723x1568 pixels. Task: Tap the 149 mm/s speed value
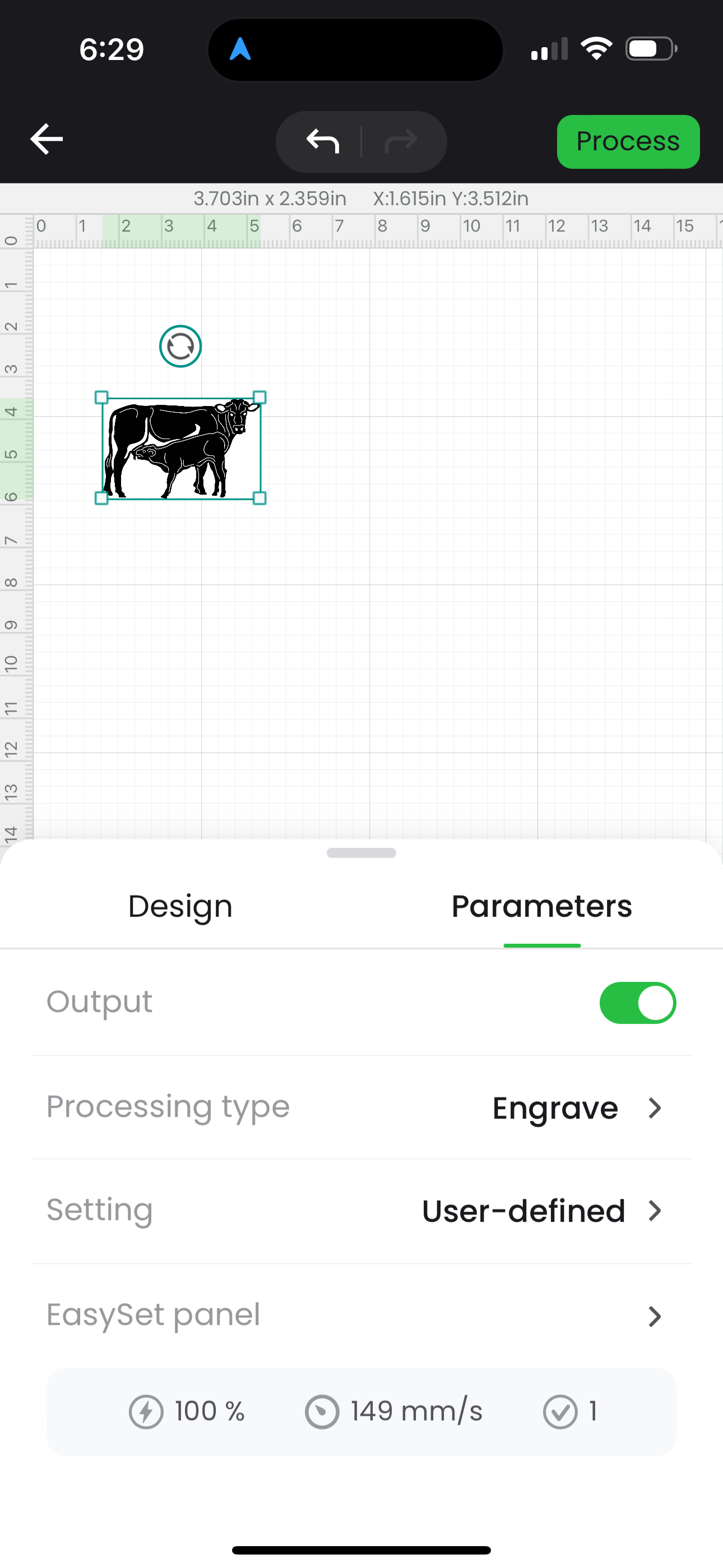416,1412
